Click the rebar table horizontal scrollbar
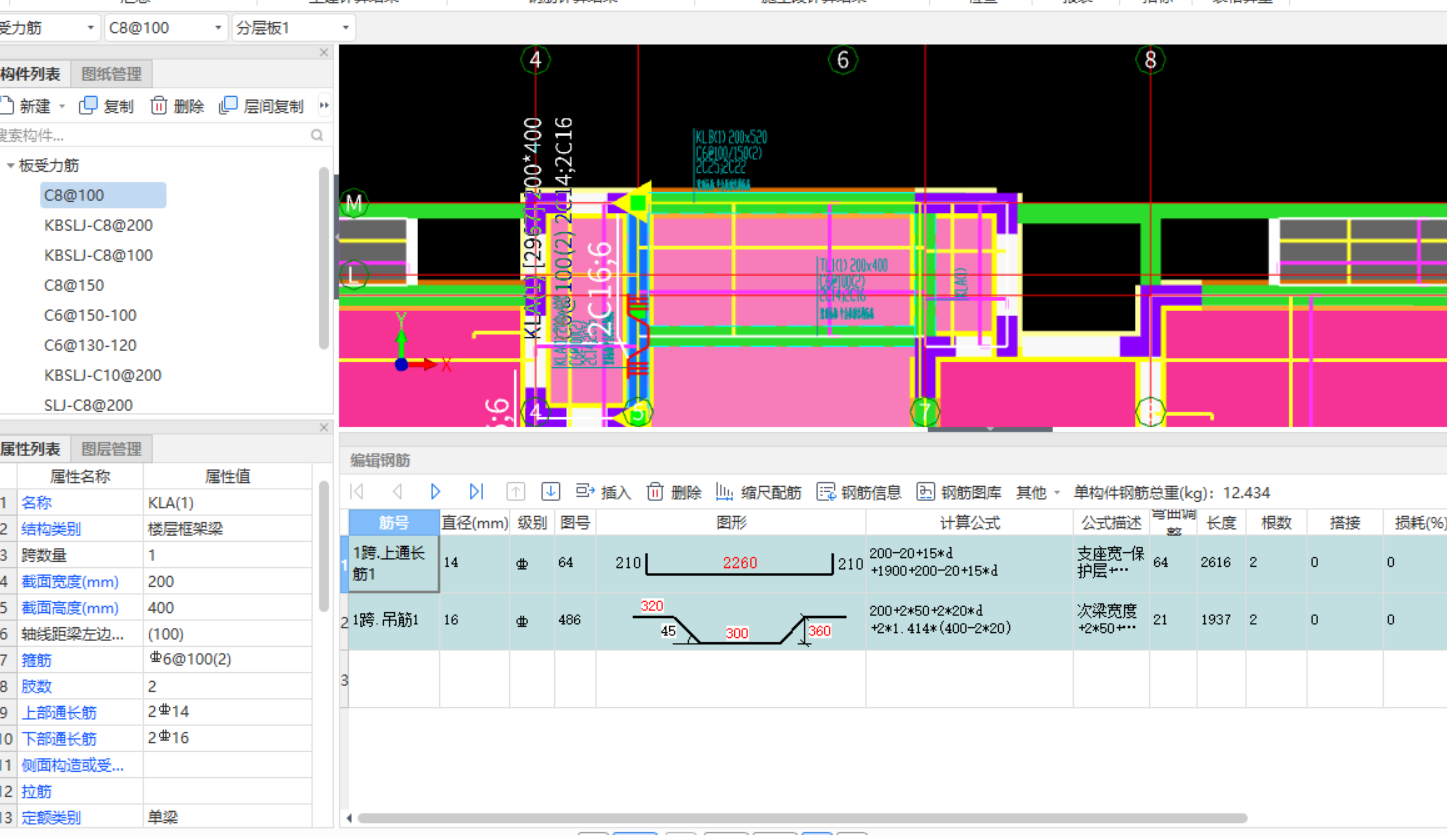Image resolution: width=1447 pixels, height=835 pixels. coord(802,818)
